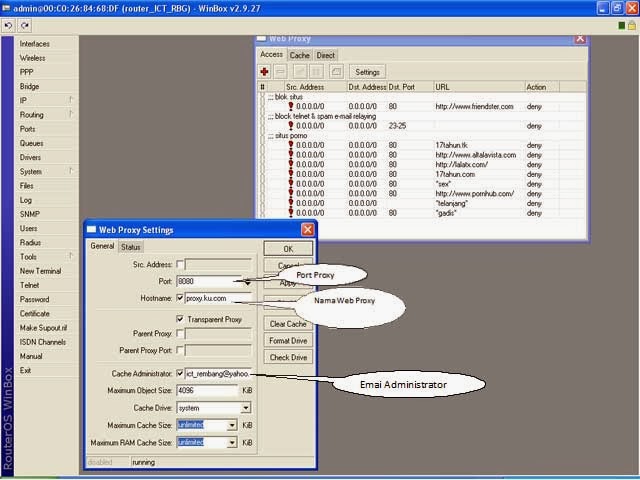Click the enable rule check icon
The height and width of the screenshot is (480, 640).
(300, 72)
